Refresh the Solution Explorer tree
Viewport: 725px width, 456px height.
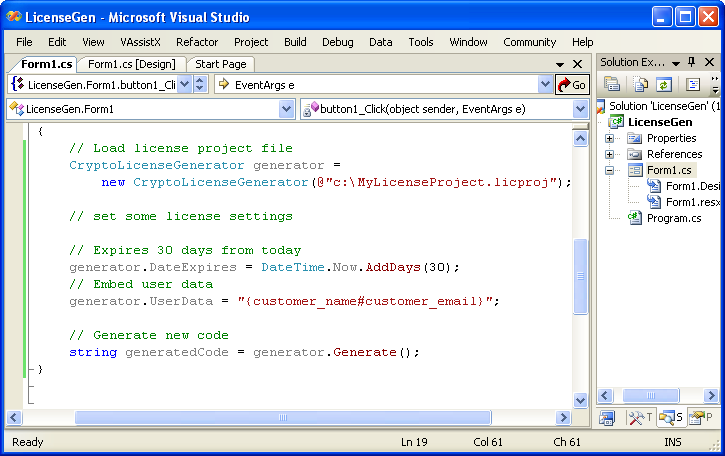663,85
